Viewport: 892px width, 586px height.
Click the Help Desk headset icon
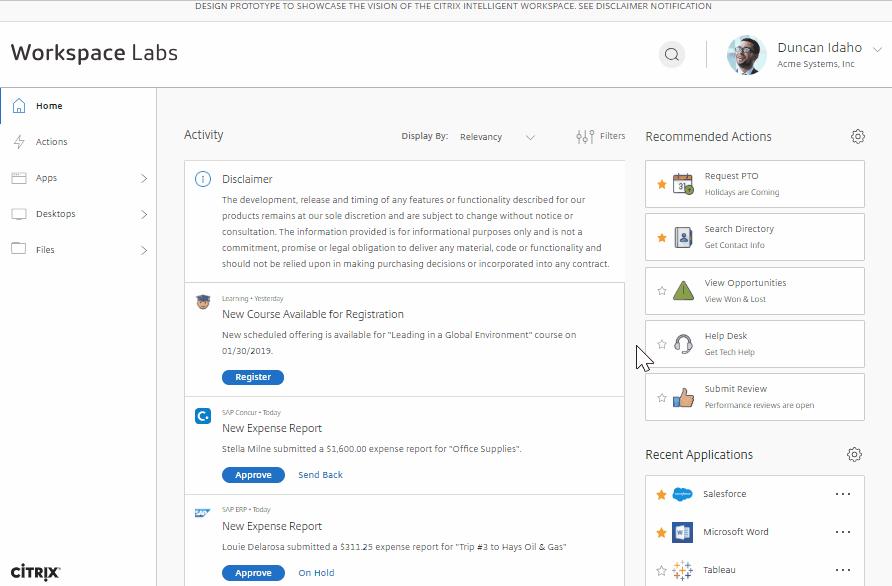click(x=683, y=344)
